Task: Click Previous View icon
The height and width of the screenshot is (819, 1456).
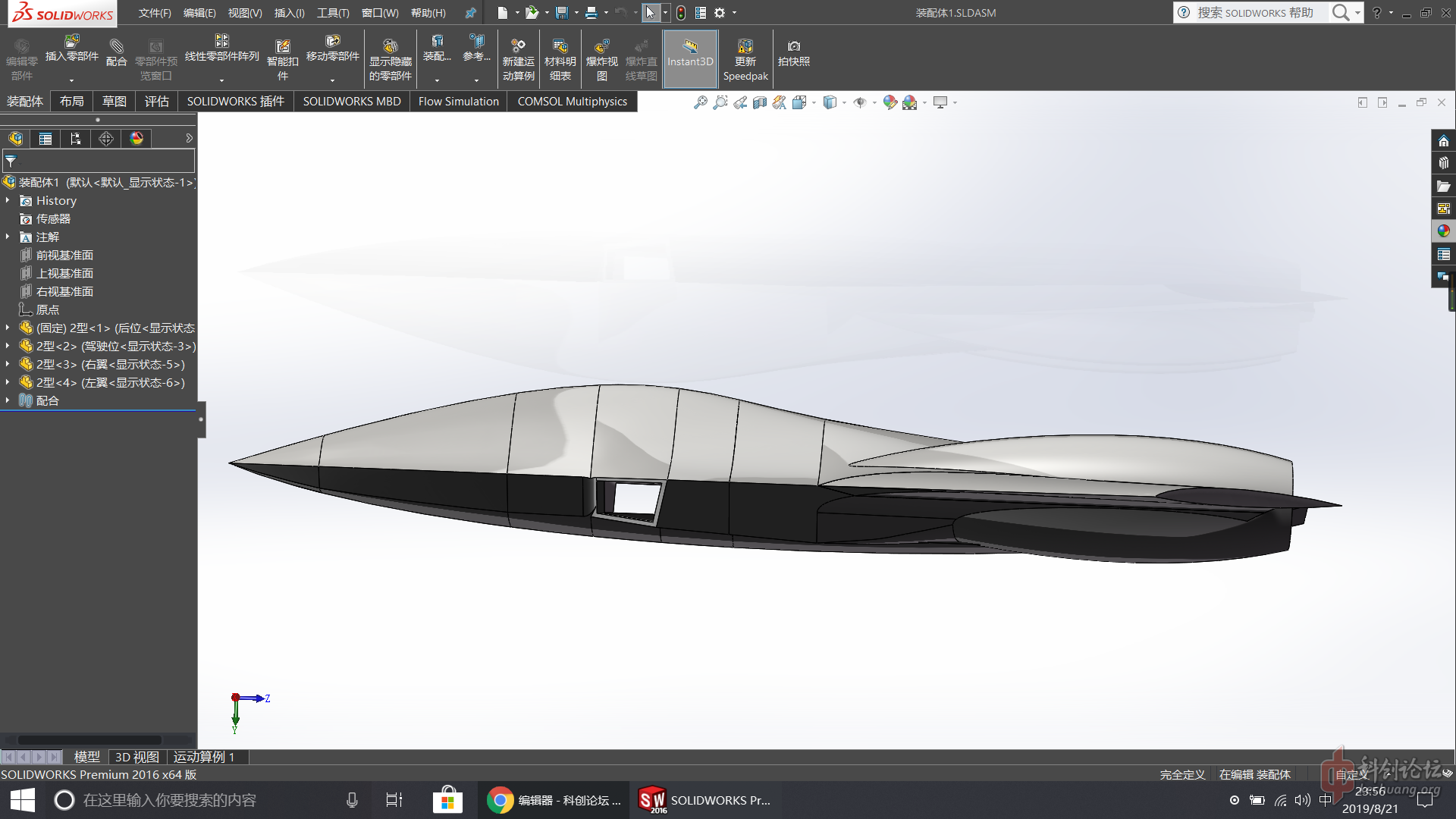Action: (x=740, y=102)
